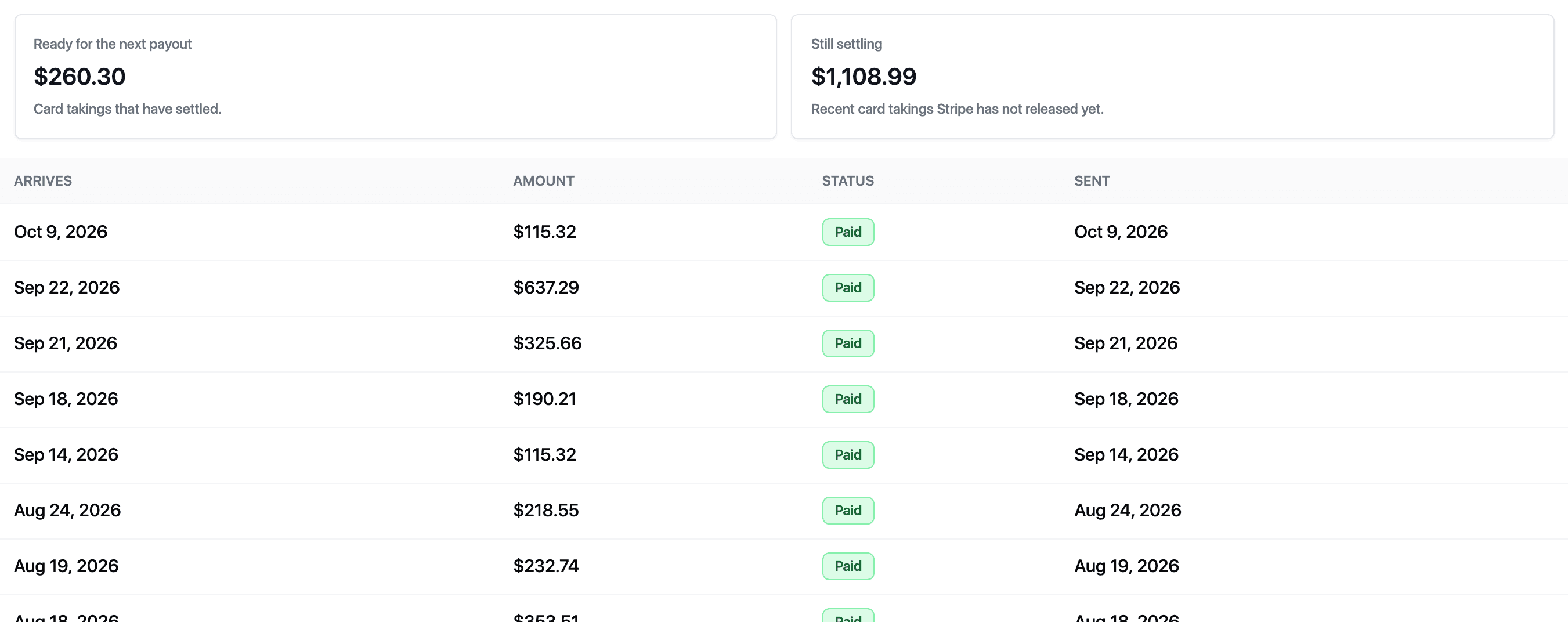
Task: Click the $325.66 amount
Action: pos(547,343)
